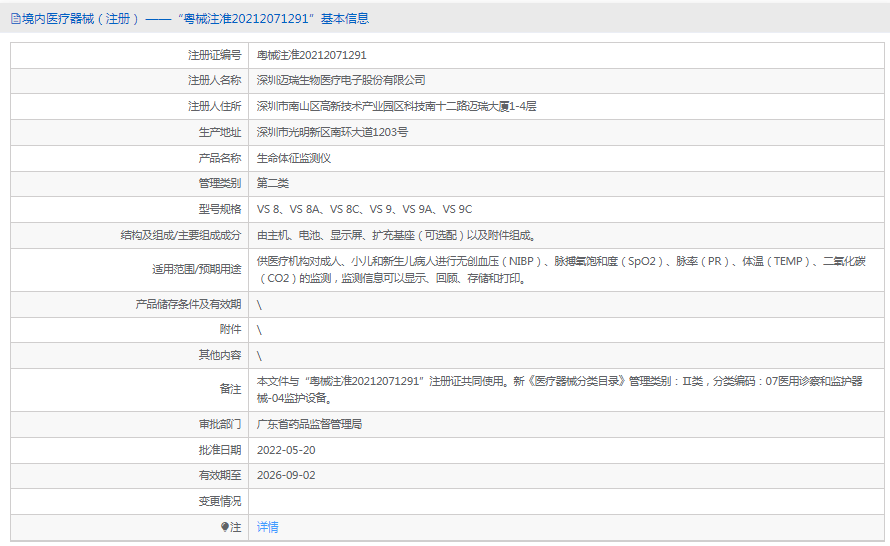890x546 pixels.
Task: Select expiry date 2026-09-02
Action: tap(286, 476)
